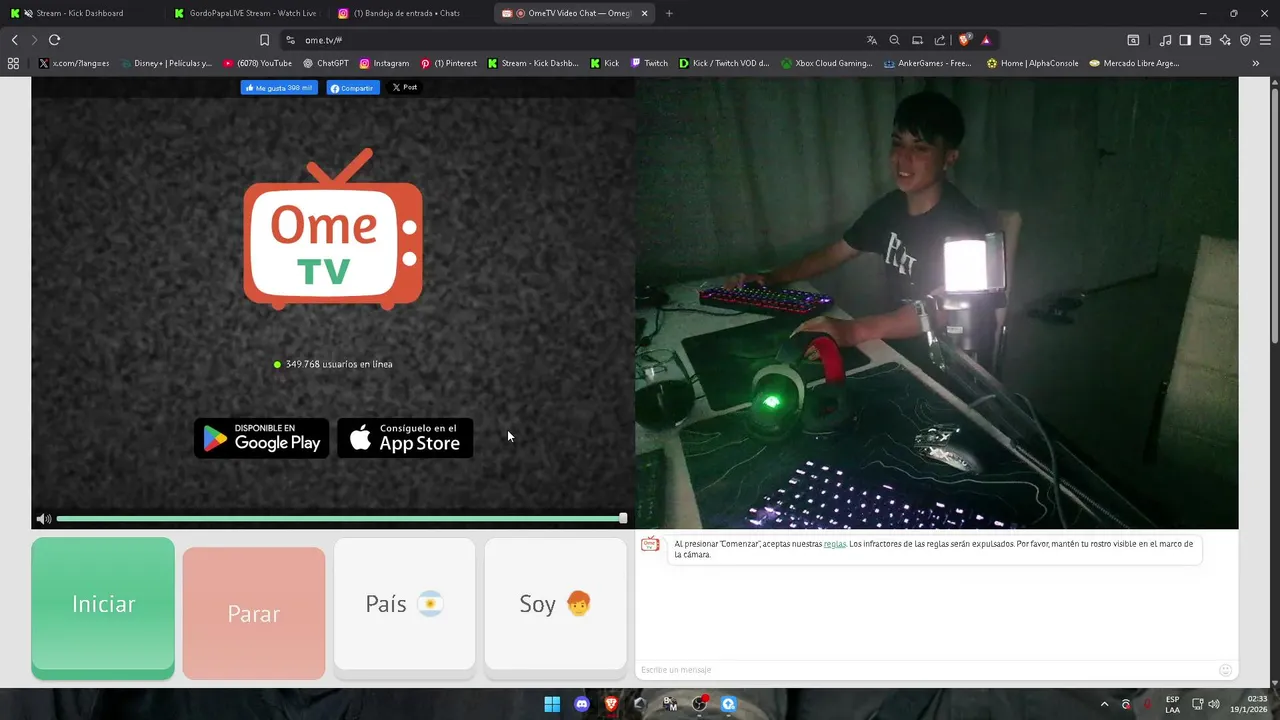Viewport: 1280px width, 720px height.
Task: Open the YouTube bookmark
Action: pyautogui.click(x=258, y=63)
